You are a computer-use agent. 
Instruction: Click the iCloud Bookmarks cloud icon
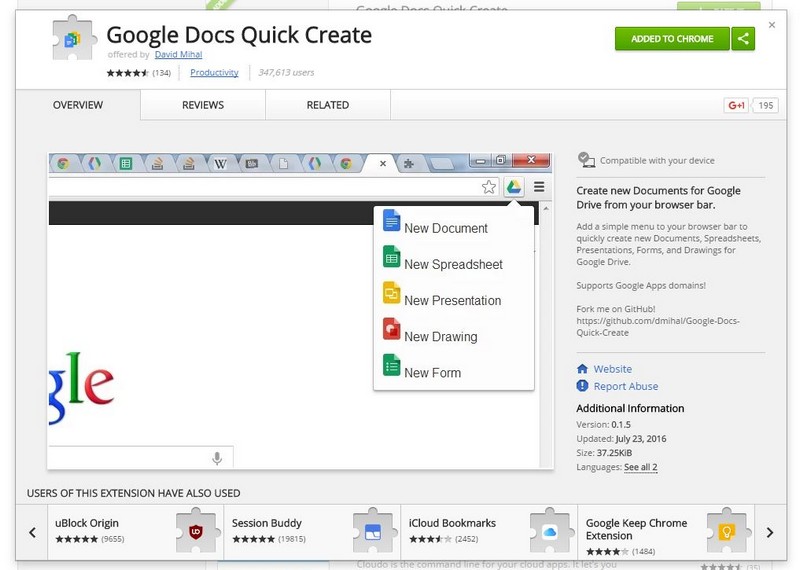[549, 532]
